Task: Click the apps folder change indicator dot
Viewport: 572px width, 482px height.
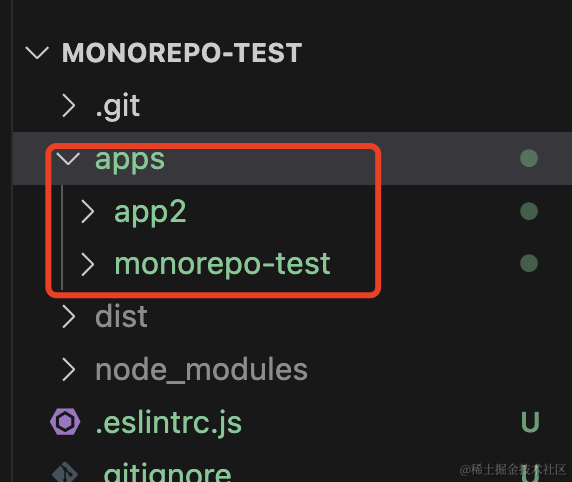Action: (x=529, y=158)
